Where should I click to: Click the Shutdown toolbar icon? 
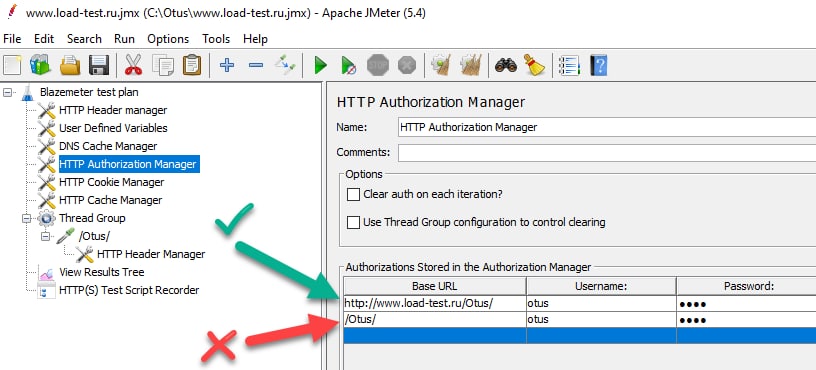[x=407, y=66]
